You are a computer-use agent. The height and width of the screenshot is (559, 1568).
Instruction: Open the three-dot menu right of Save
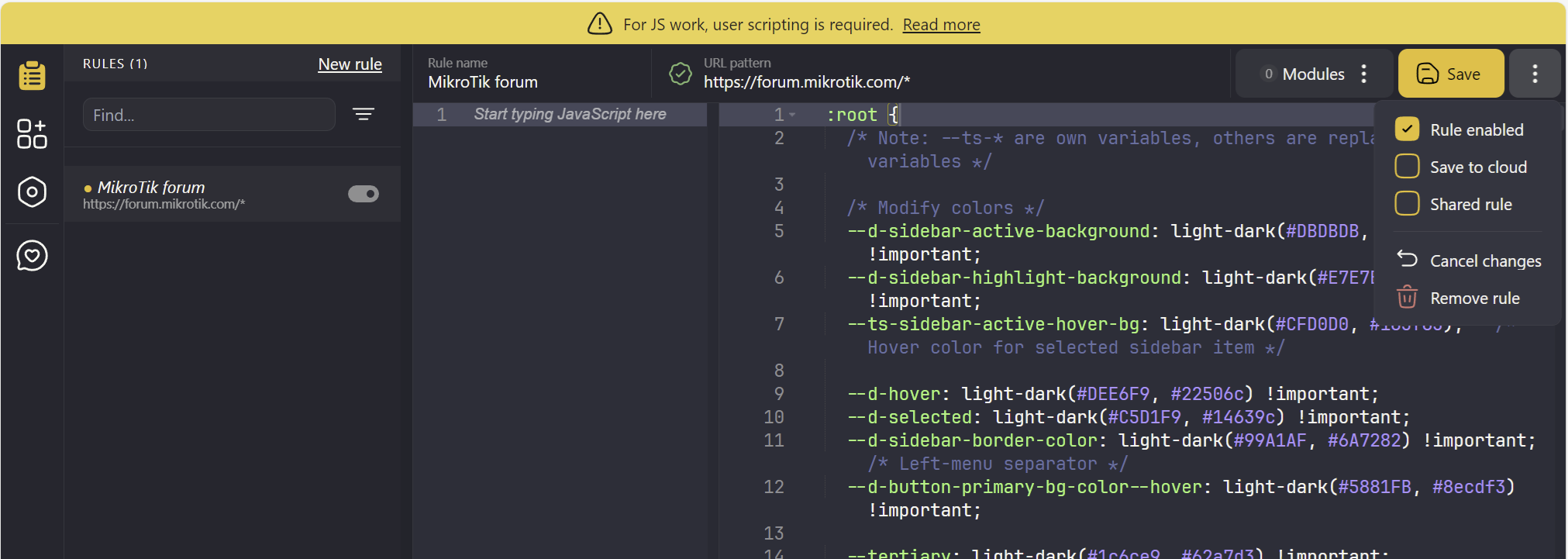[1535, 74]
